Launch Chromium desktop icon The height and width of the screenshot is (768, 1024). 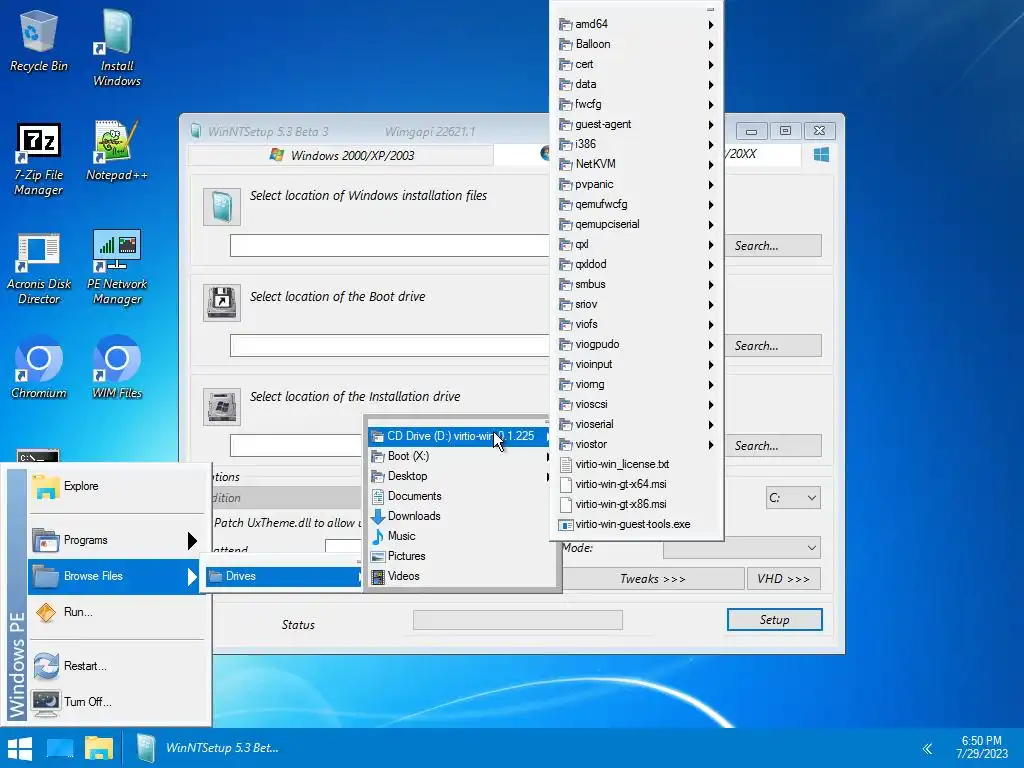pos(39,367)
